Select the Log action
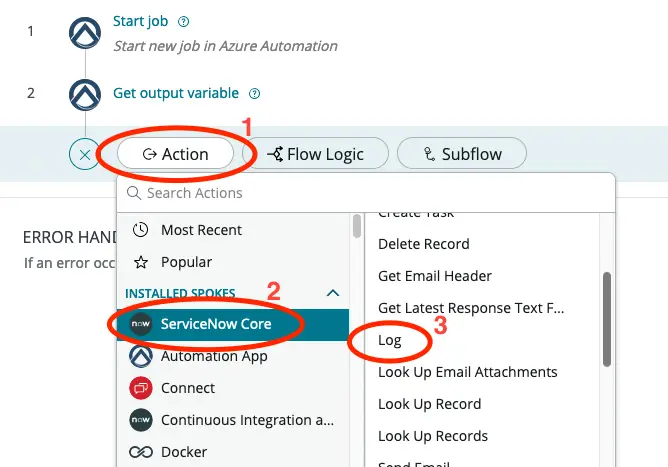 (x=390, y=340)
